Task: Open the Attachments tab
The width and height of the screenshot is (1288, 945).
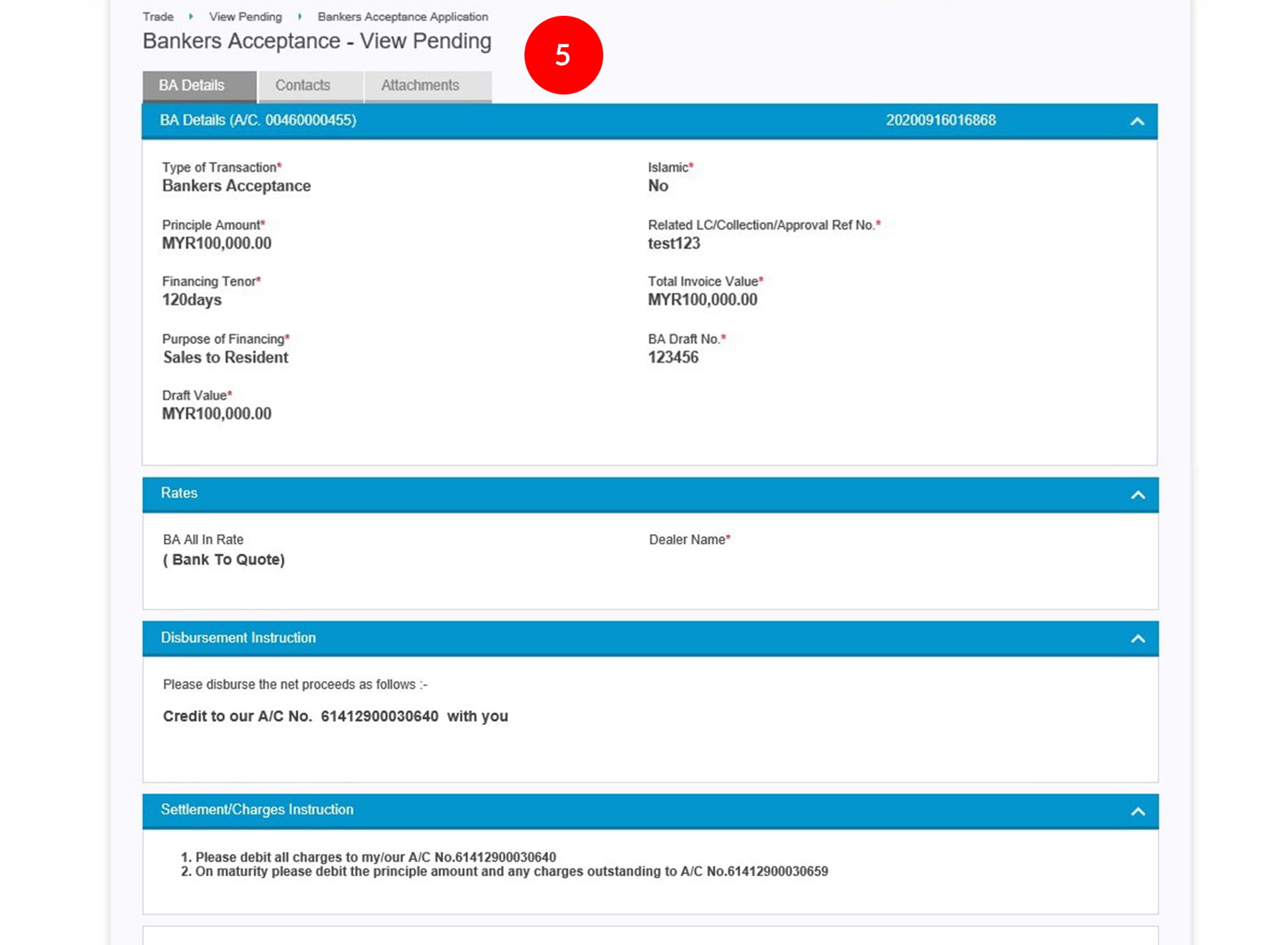Action: (x=420, y=86)
